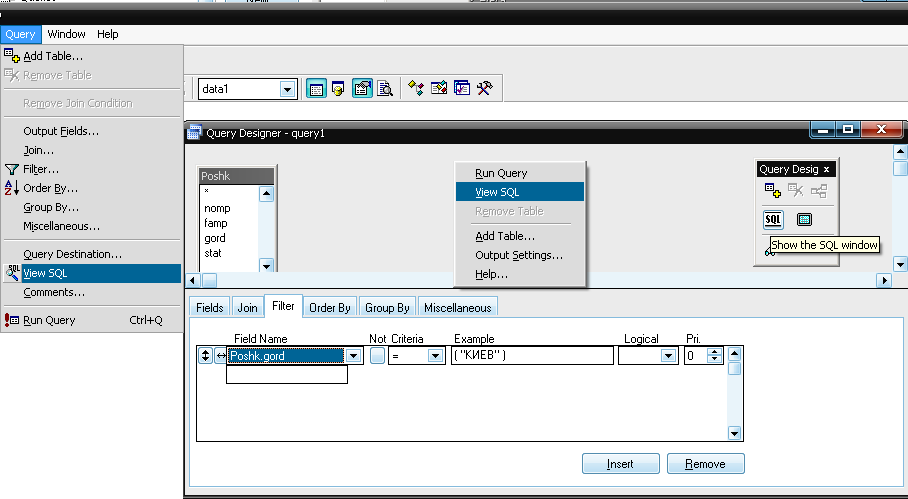This screenshot has width=908, height=499.
Task: Switch to the Join tab
Action: click(247, 307)
